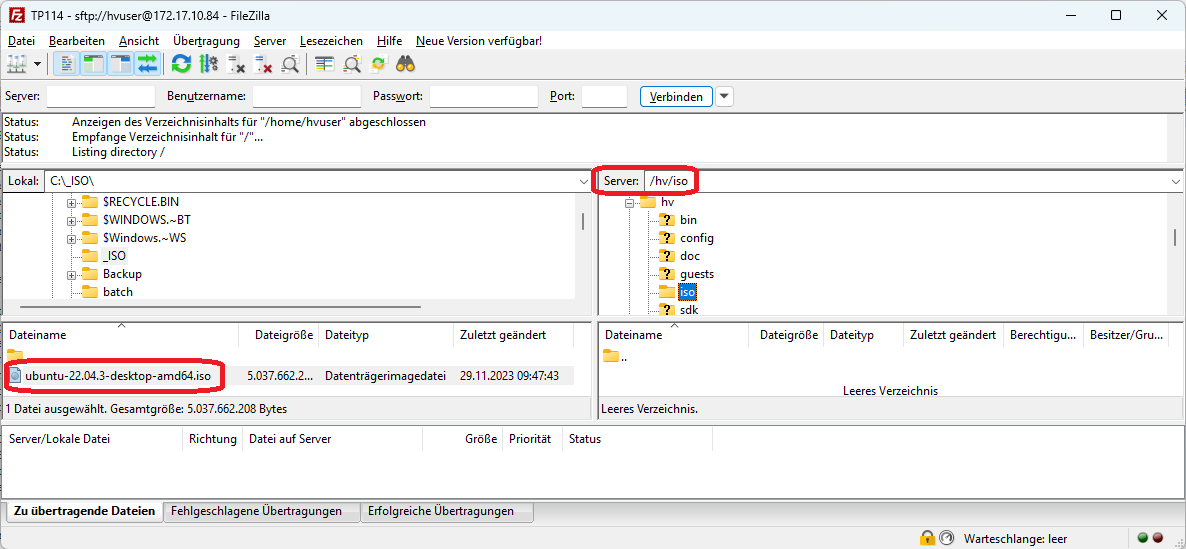Expand the $RECYCLE.BIN folder
This screenshot has width=1186, height=549.
tap(72, 202)
